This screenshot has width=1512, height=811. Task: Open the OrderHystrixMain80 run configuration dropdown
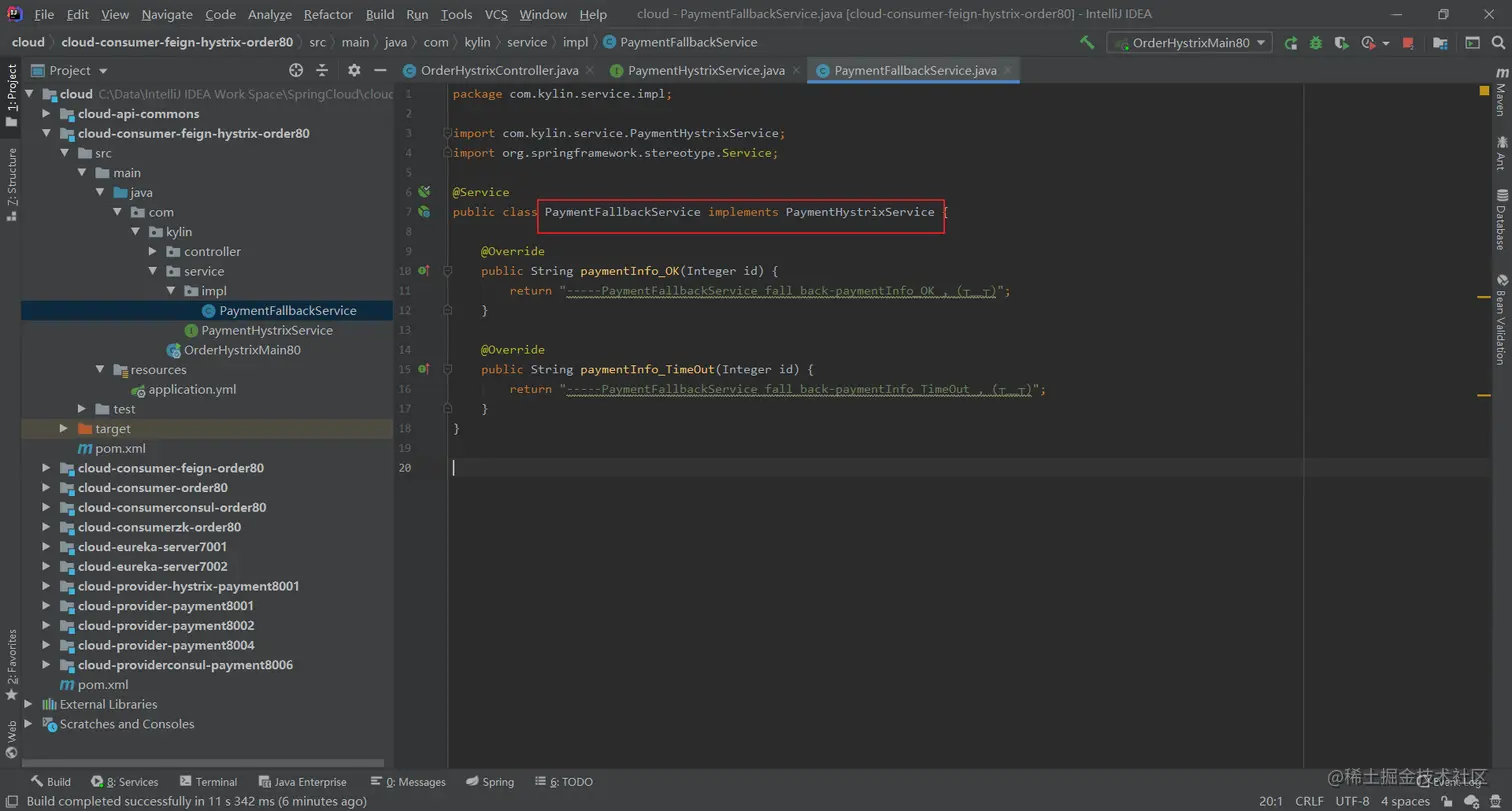tap(1189, 43)
